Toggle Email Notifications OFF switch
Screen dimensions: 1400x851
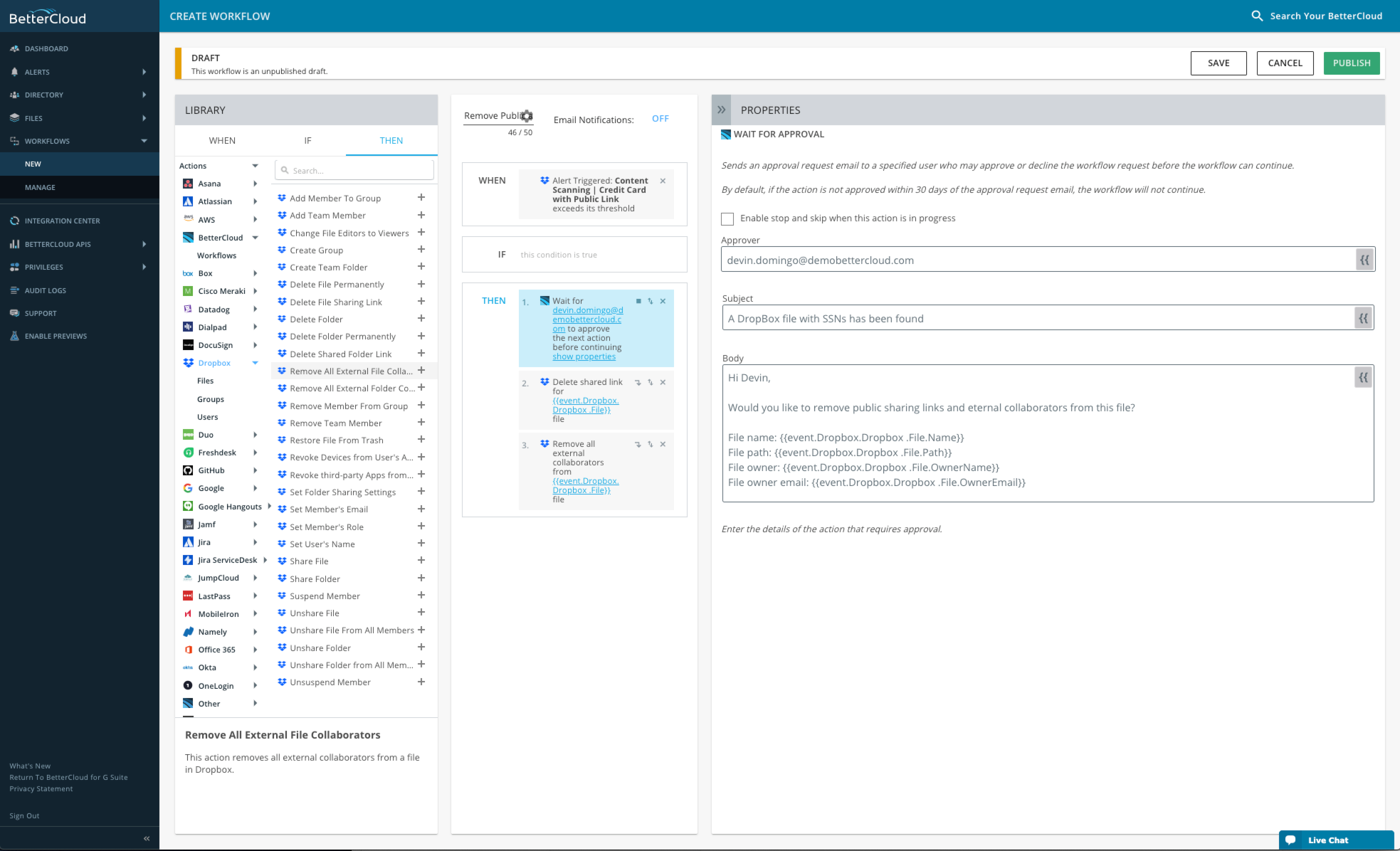point(660,119)
